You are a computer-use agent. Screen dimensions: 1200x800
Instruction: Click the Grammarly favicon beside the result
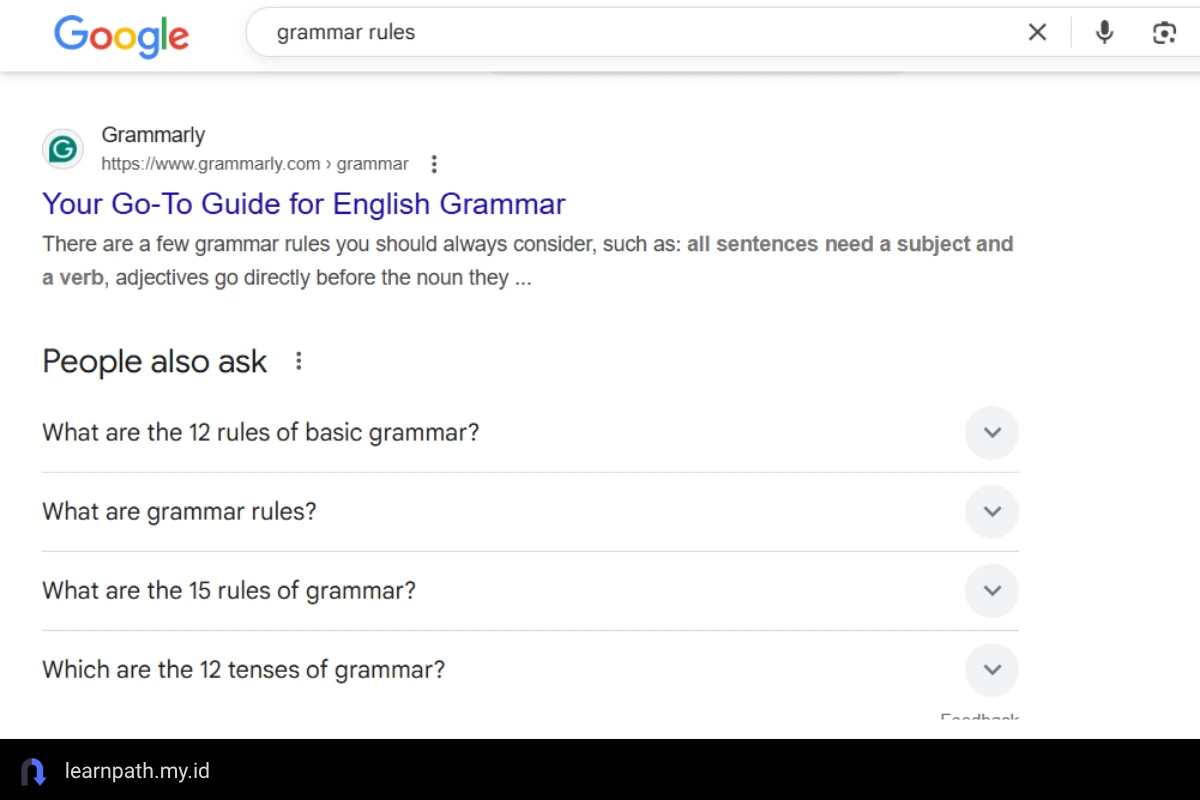click(x=63, y=150)
